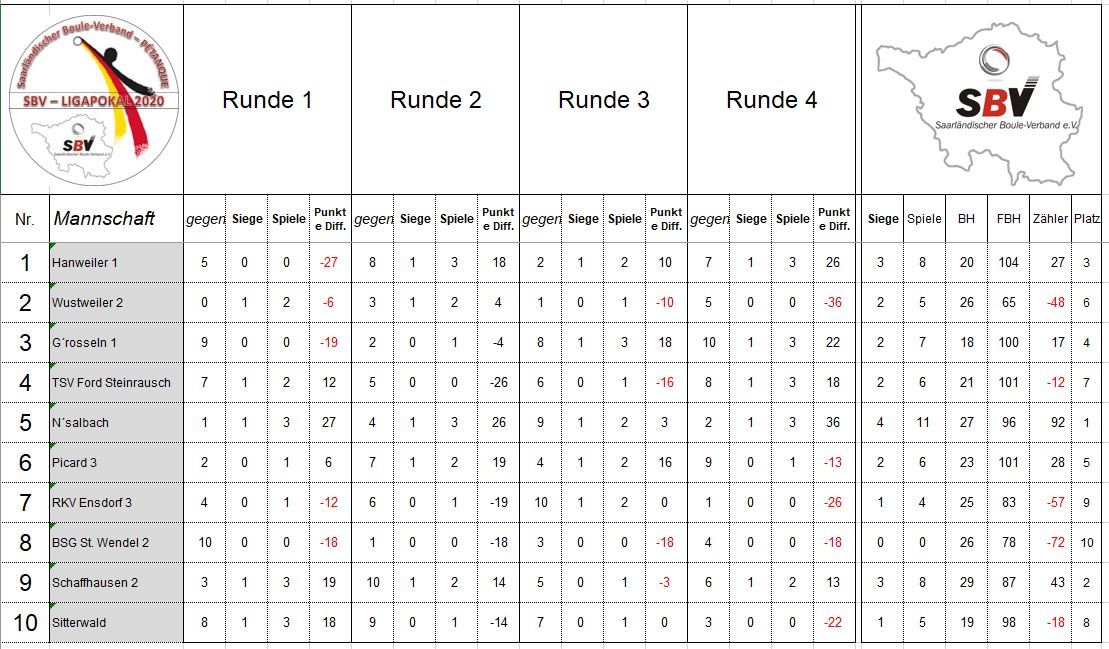
Task: Click the SBV Ligapokal 2020 round logo
Action: tap(94, 100)
